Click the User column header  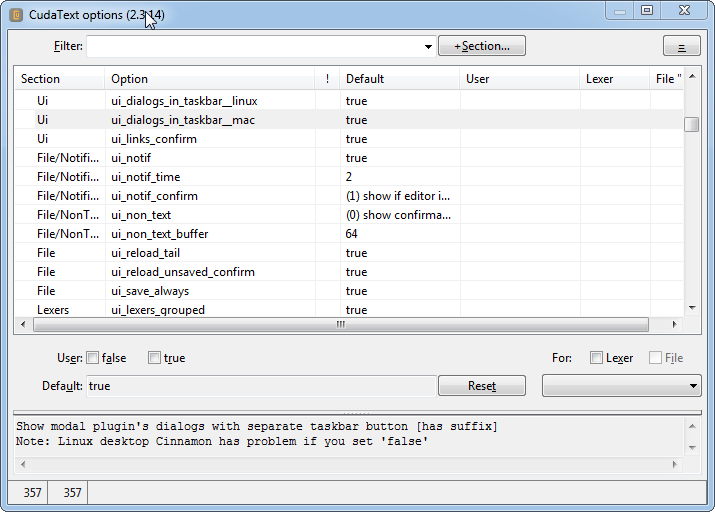[x=519, y=79]
